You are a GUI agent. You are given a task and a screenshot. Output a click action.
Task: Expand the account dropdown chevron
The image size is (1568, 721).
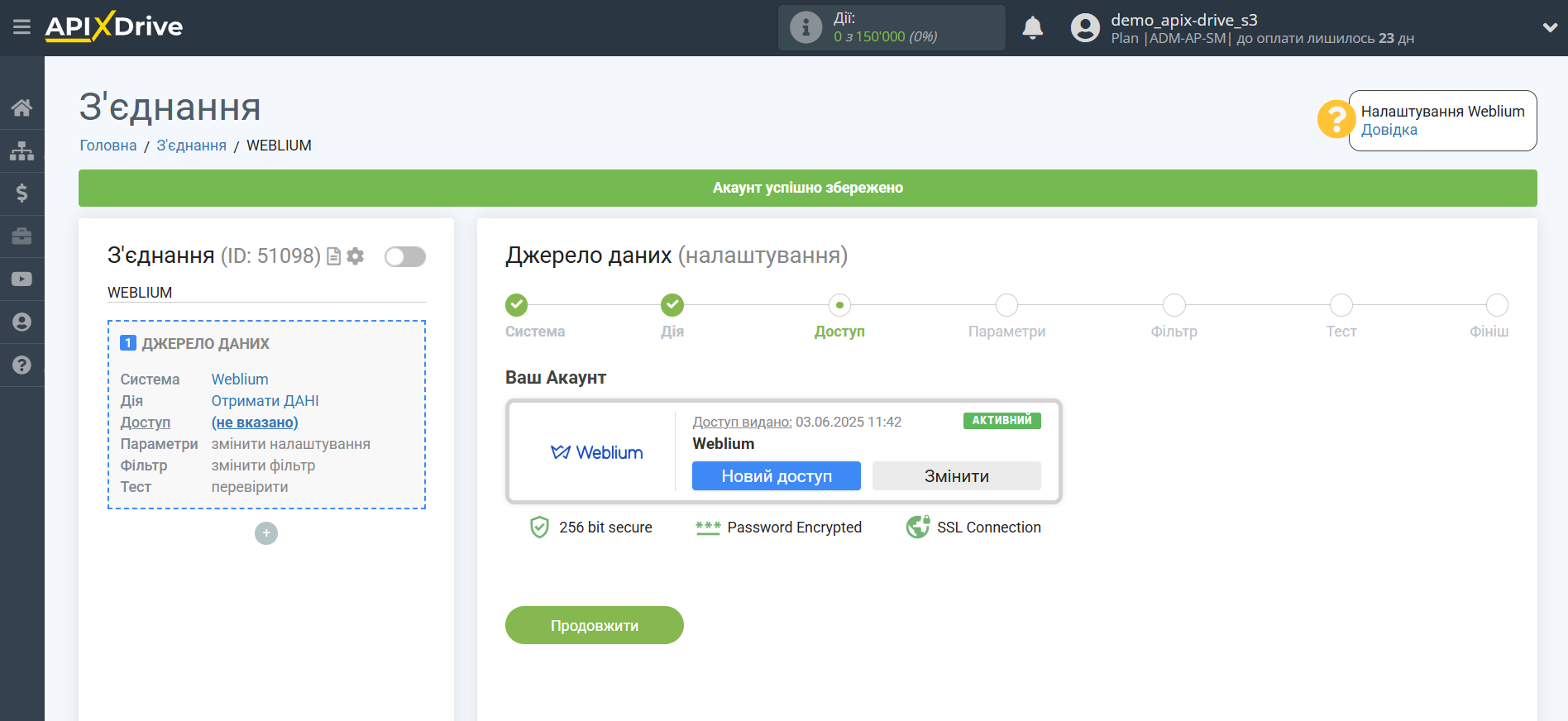pos(1550,27)
